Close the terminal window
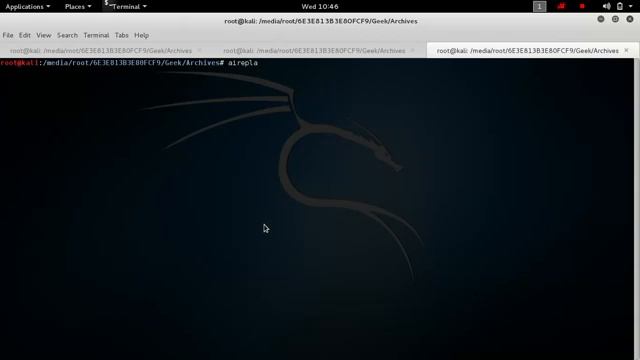Image resolution: width=640 pixels, height=360 pixels. [x=630, y=19]
